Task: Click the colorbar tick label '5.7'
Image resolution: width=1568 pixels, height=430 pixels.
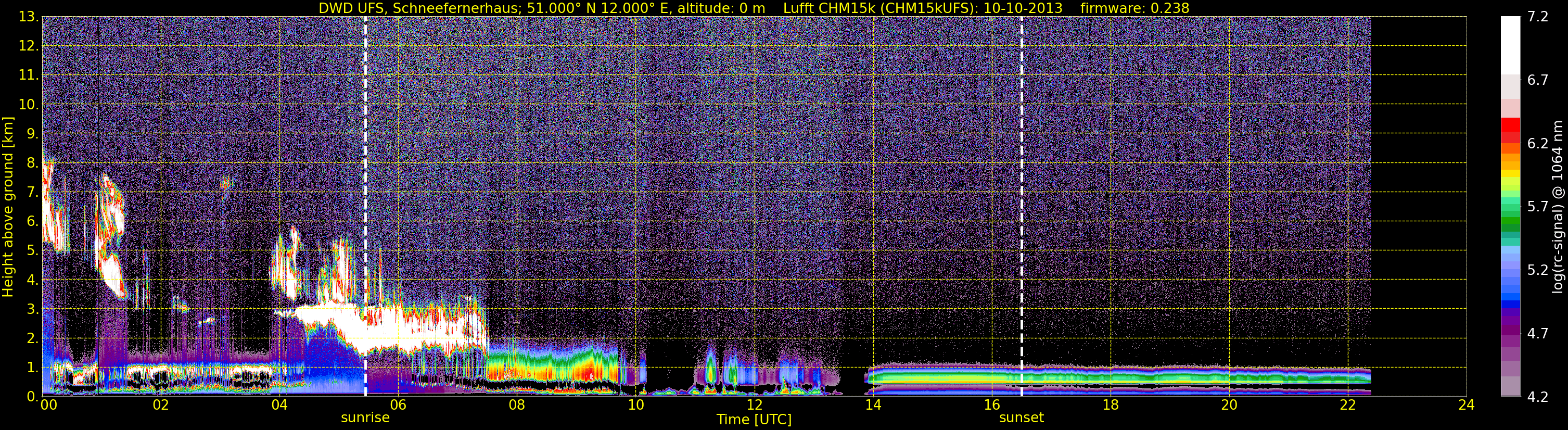Action: 1538,207
